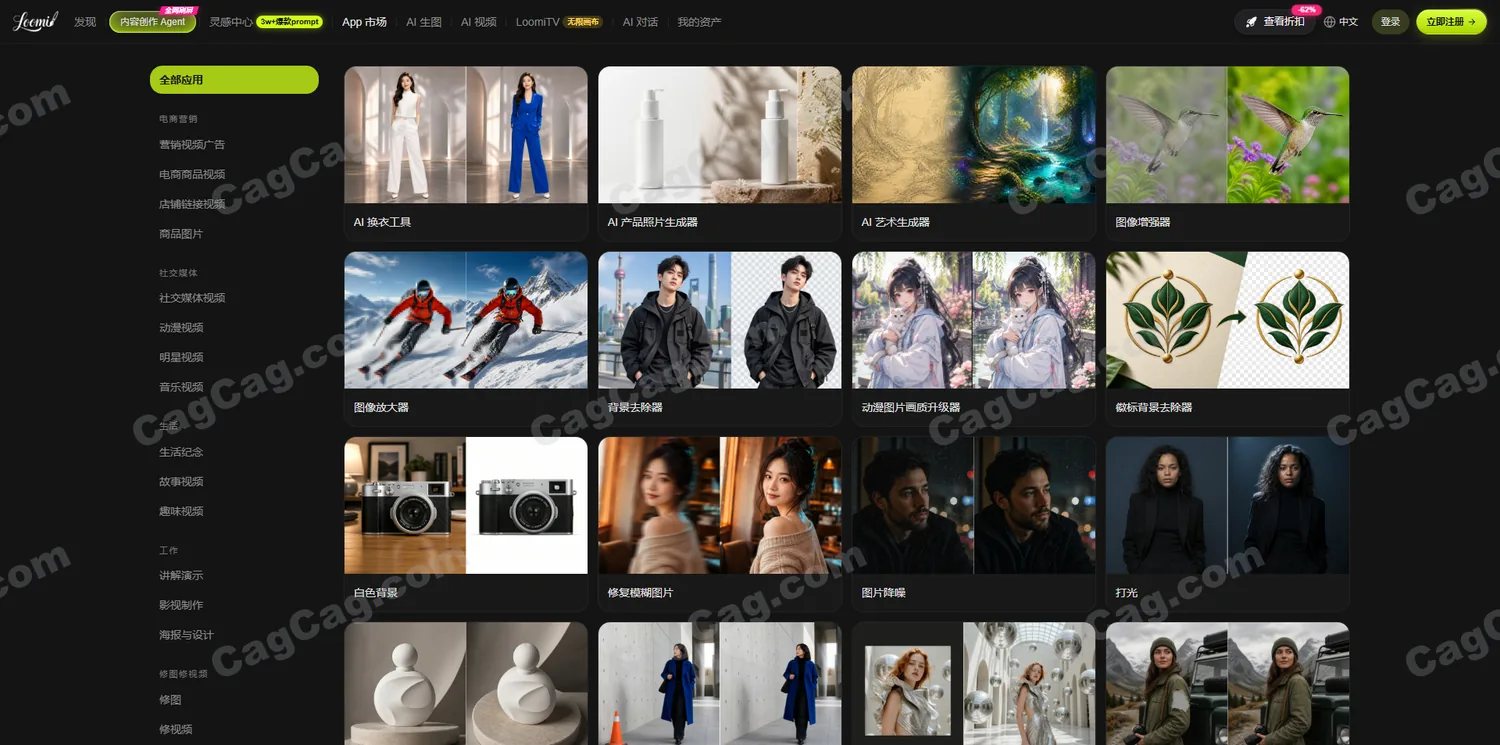The image size is (1500, 745).
Task: Choose the 社交媒体视频 category
Action: coord(192,298)
